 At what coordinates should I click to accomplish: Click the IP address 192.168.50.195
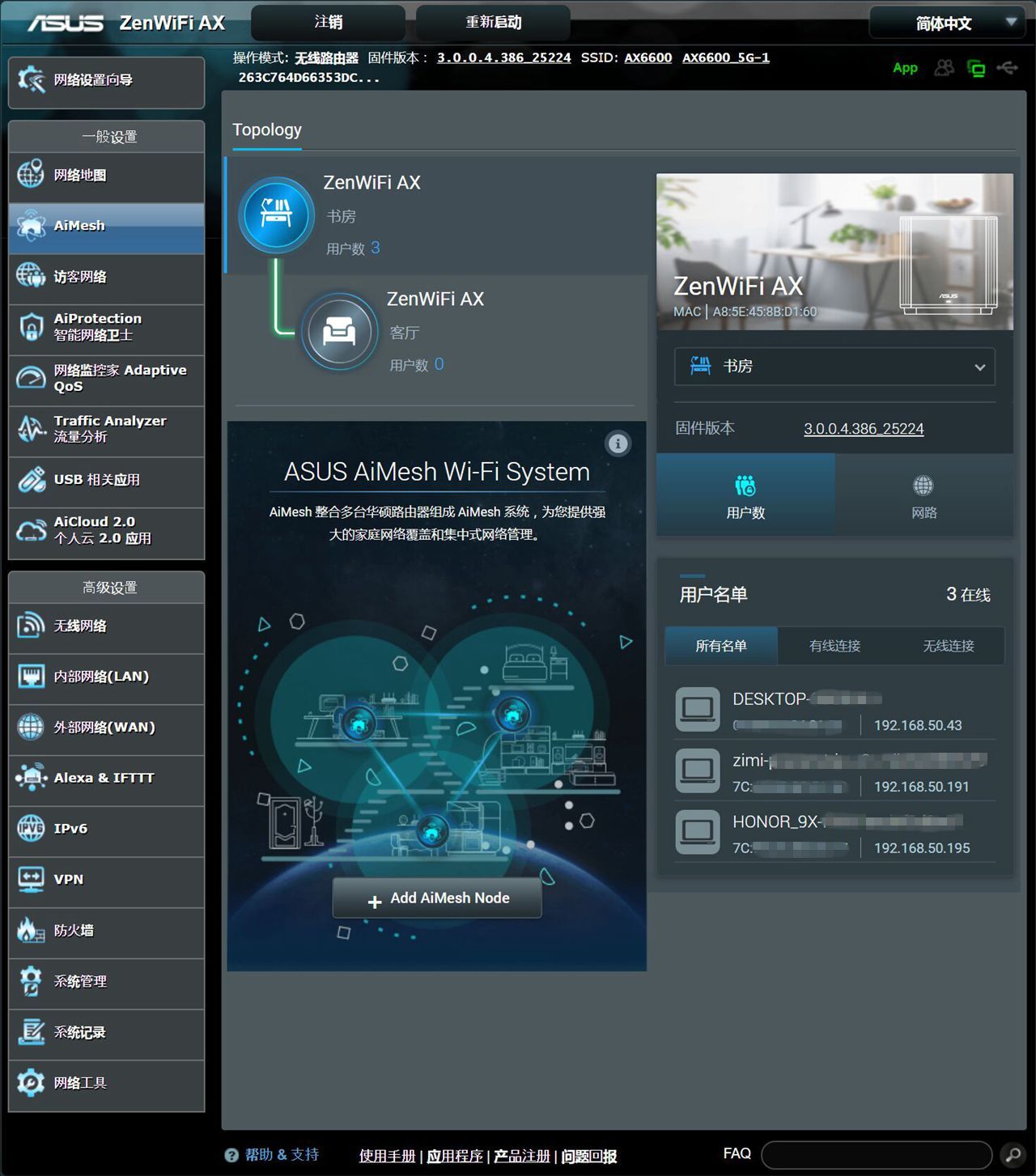point(922,848)
